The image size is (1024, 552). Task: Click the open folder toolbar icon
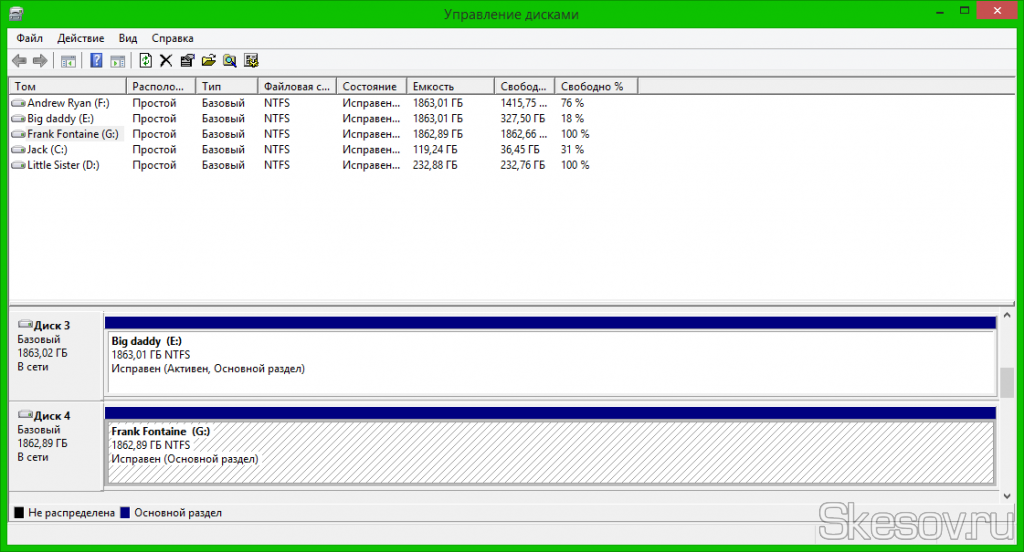click(208, 61)
